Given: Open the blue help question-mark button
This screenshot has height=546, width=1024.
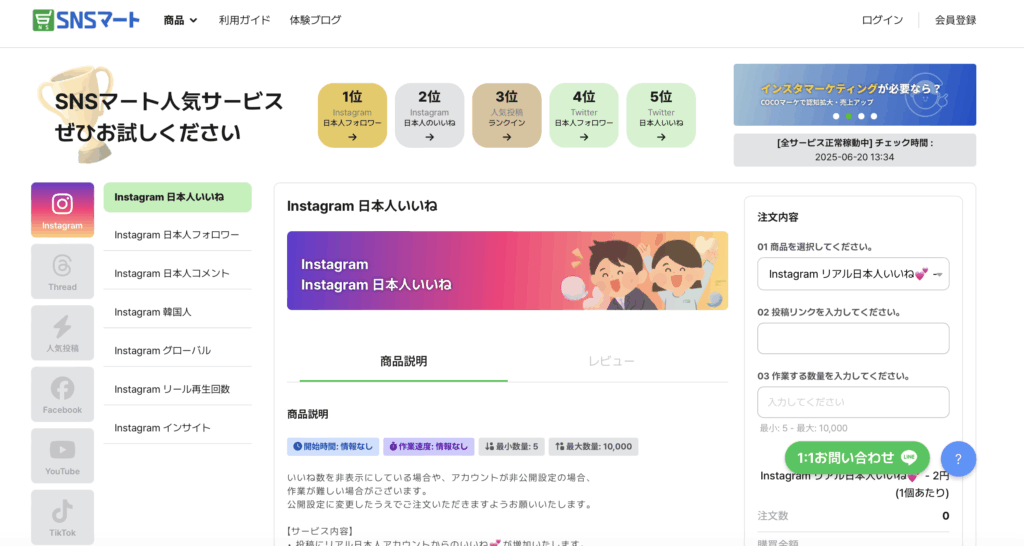Looking at the screenshot, I should pos(958,458).
